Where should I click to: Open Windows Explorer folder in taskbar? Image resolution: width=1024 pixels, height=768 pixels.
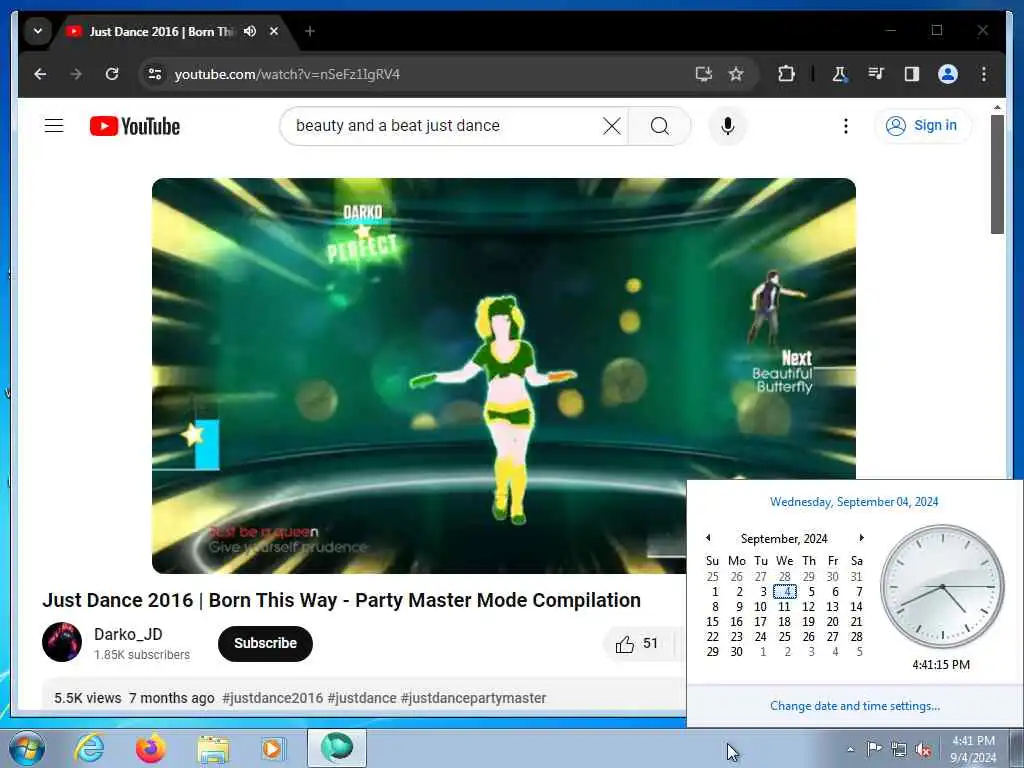tap(213, 749)
